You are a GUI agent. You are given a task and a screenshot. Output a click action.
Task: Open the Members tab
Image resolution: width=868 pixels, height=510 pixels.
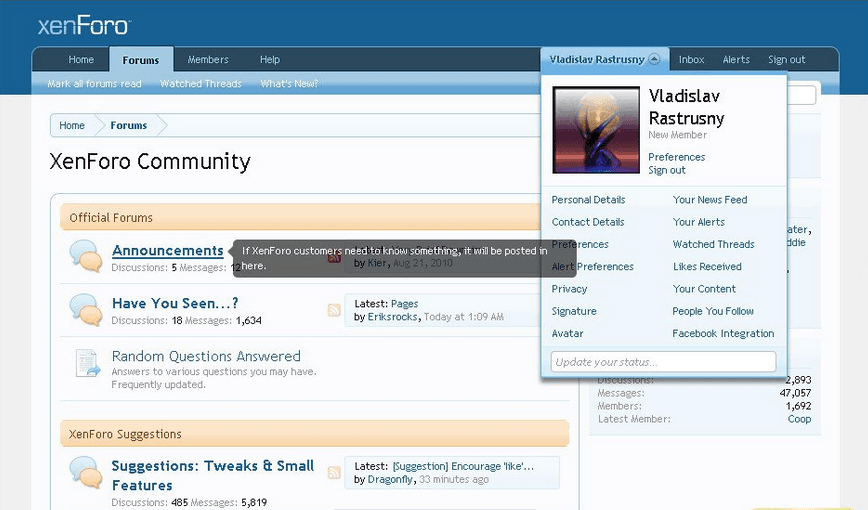208,59
